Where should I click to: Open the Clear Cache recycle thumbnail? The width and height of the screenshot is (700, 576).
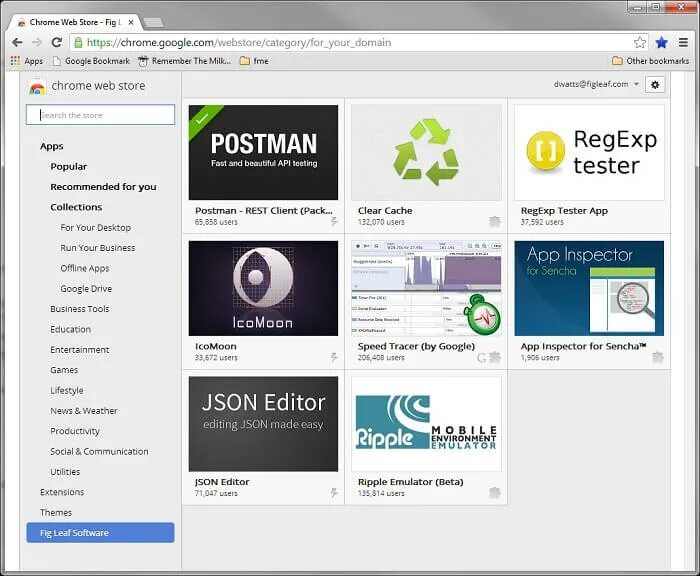(426, 152)
